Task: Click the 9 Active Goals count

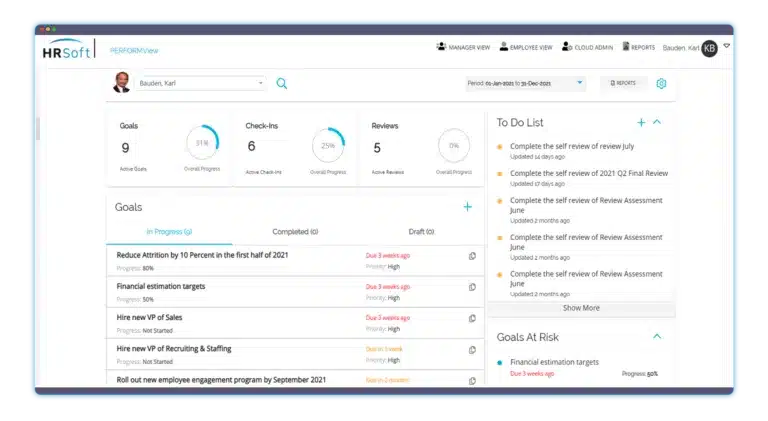Action: [x=125, y=148]
